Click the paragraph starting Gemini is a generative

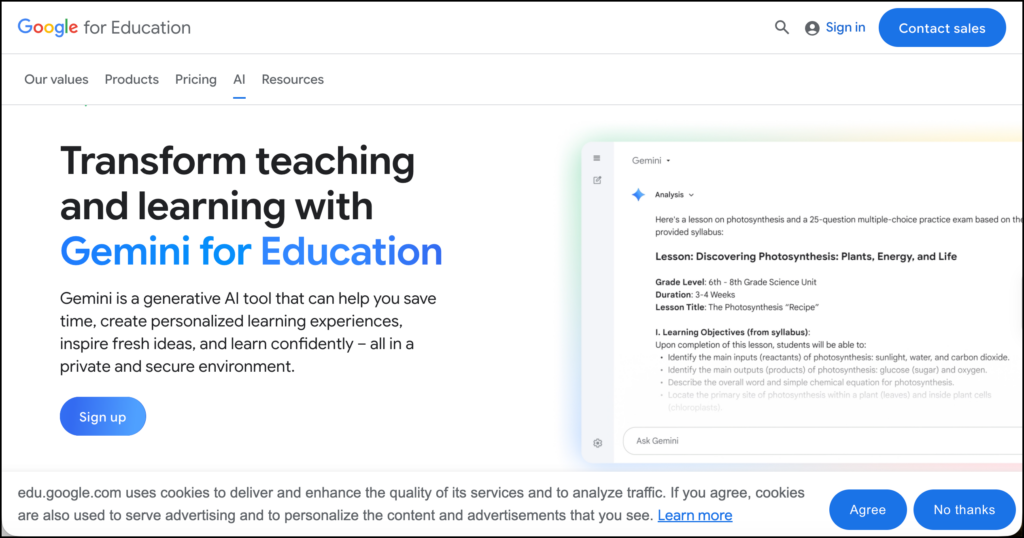point(248,332)
